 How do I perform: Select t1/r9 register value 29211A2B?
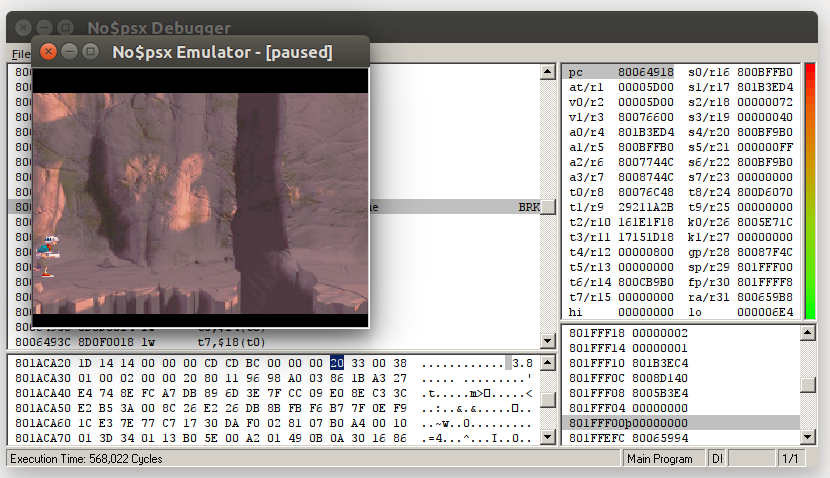coord(646,207)
